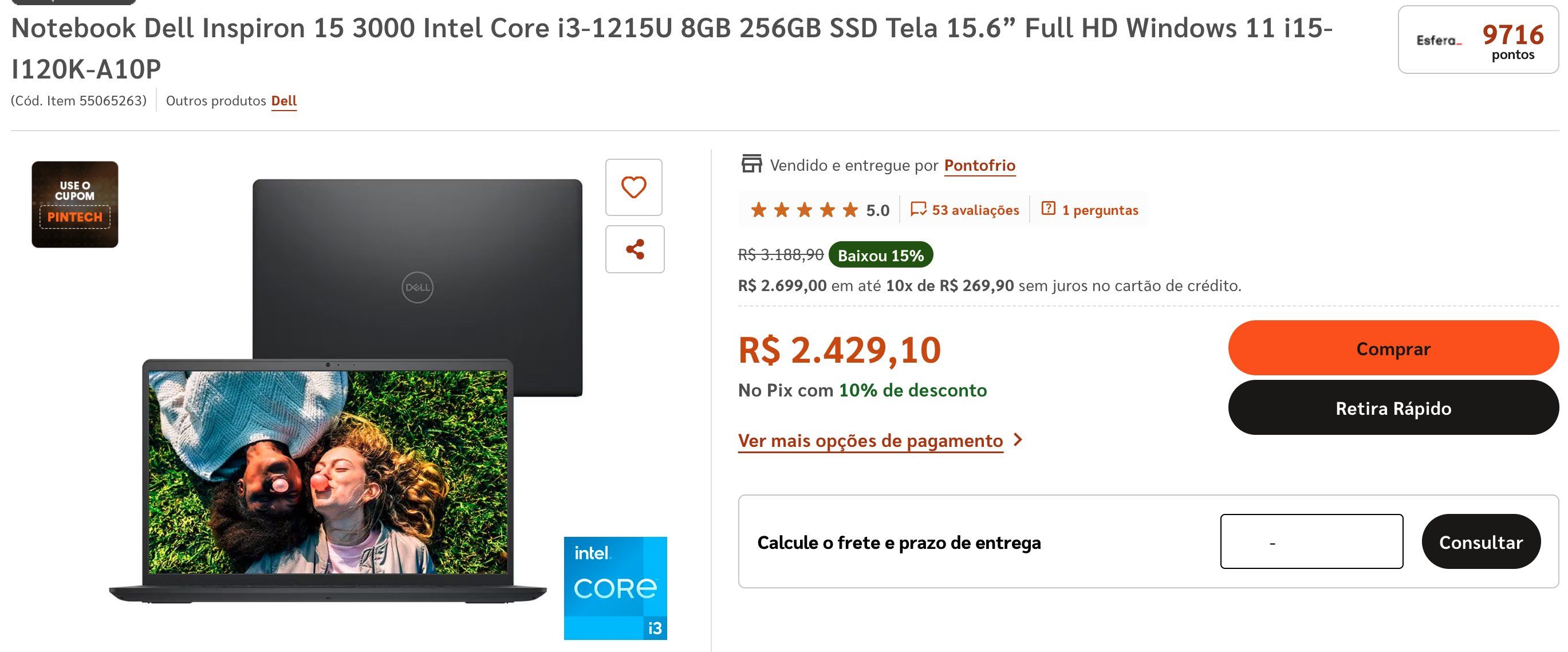This screenshot has width=1568, height=652.
Task: Click the Esfera 9716 pontos box
Action: [x=1478, y=40]
